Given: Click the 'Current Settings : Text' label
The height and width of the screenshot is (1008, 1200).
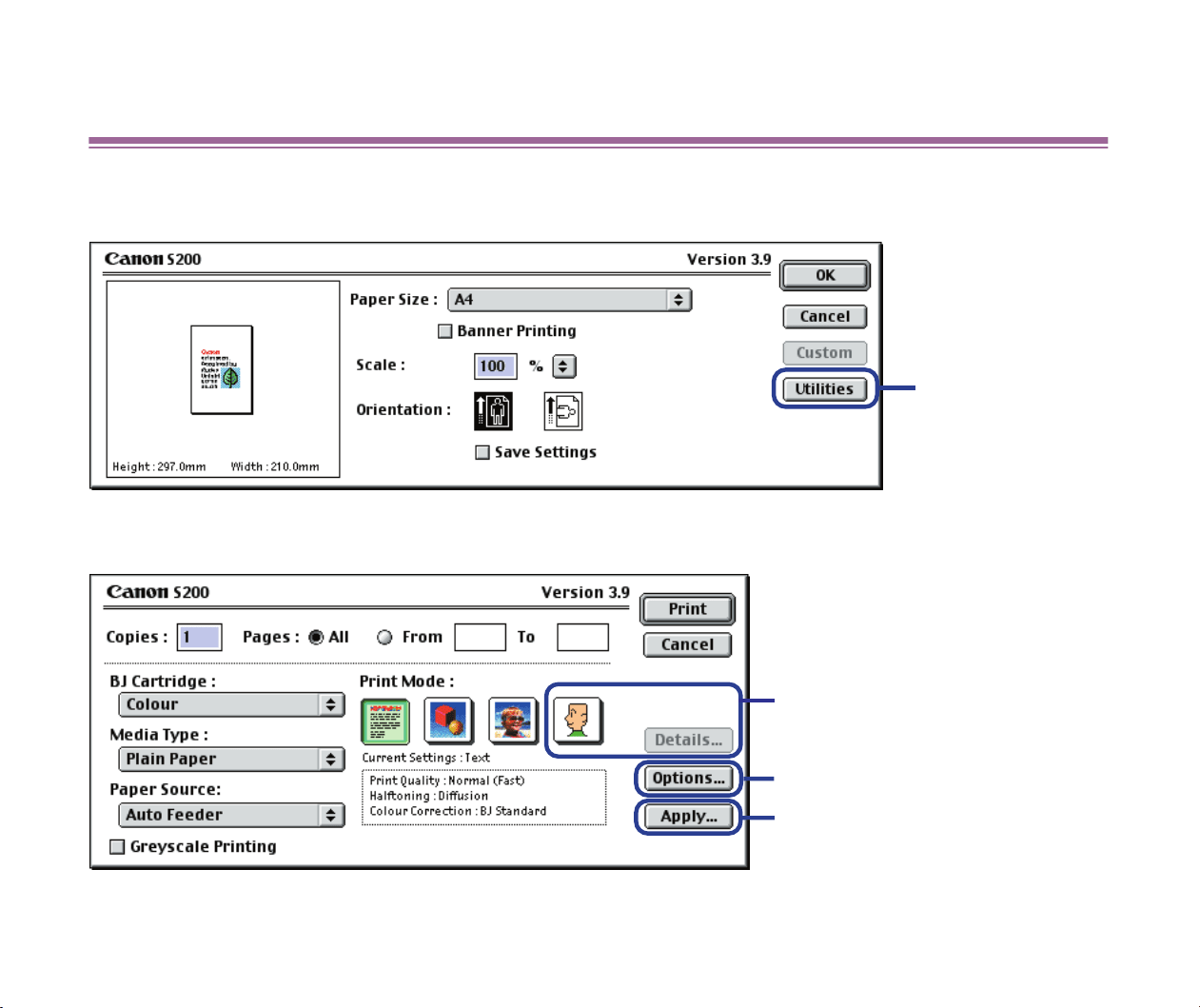Looking at the screenshot, I should click(425, 758).
